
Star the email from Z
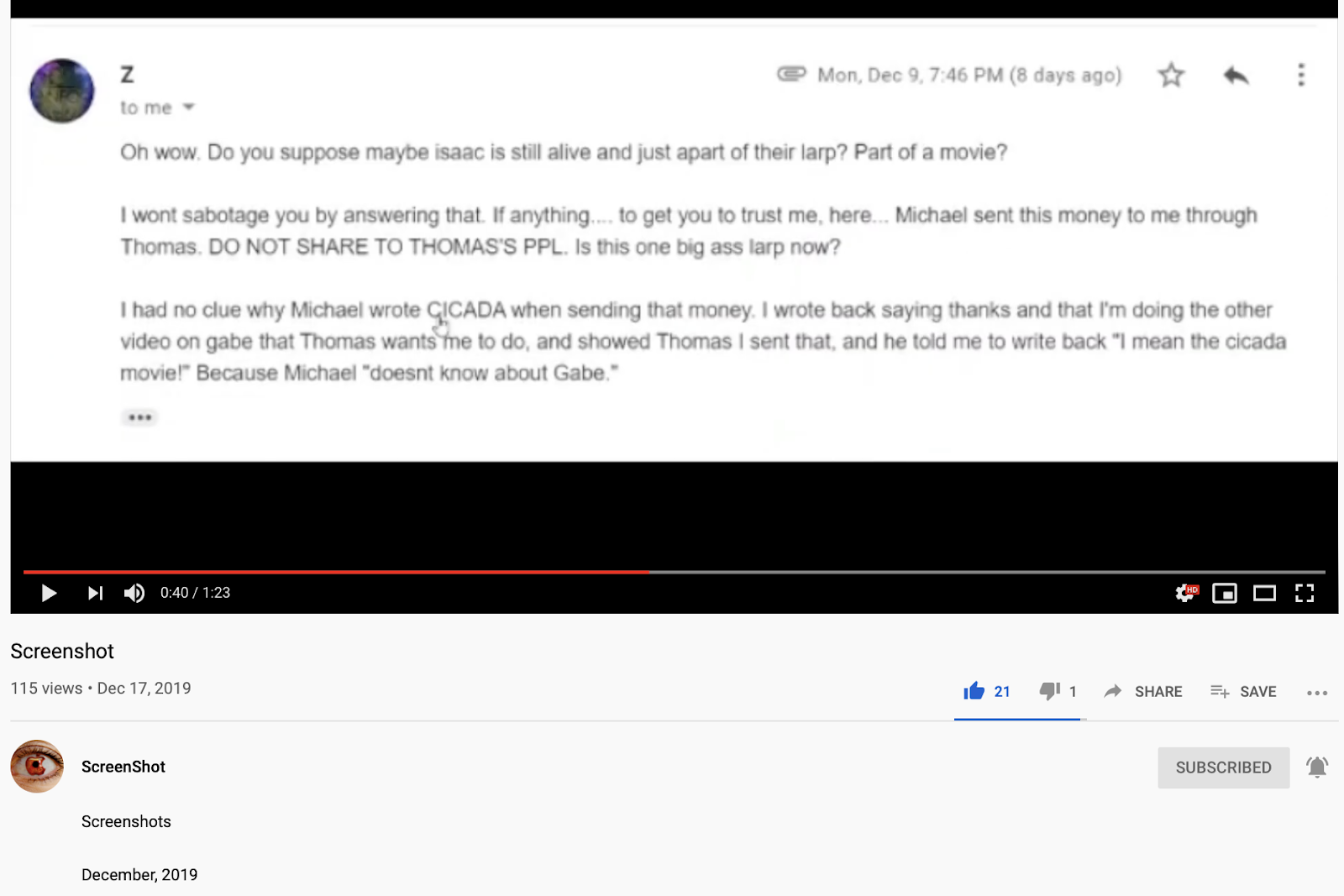[1171, 75]
